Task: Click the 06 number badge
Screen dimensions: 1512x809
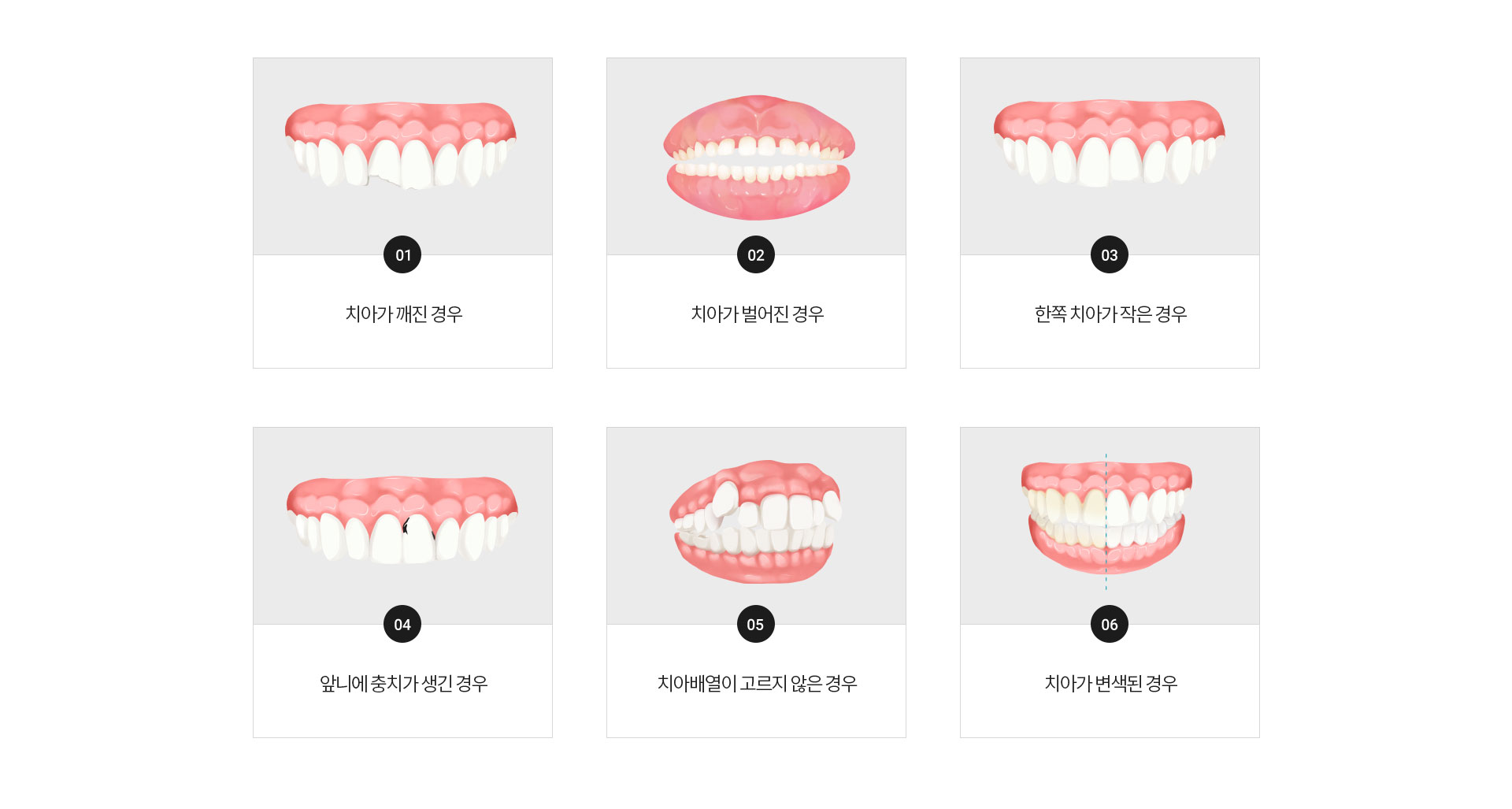Action: coord(1110,624)
